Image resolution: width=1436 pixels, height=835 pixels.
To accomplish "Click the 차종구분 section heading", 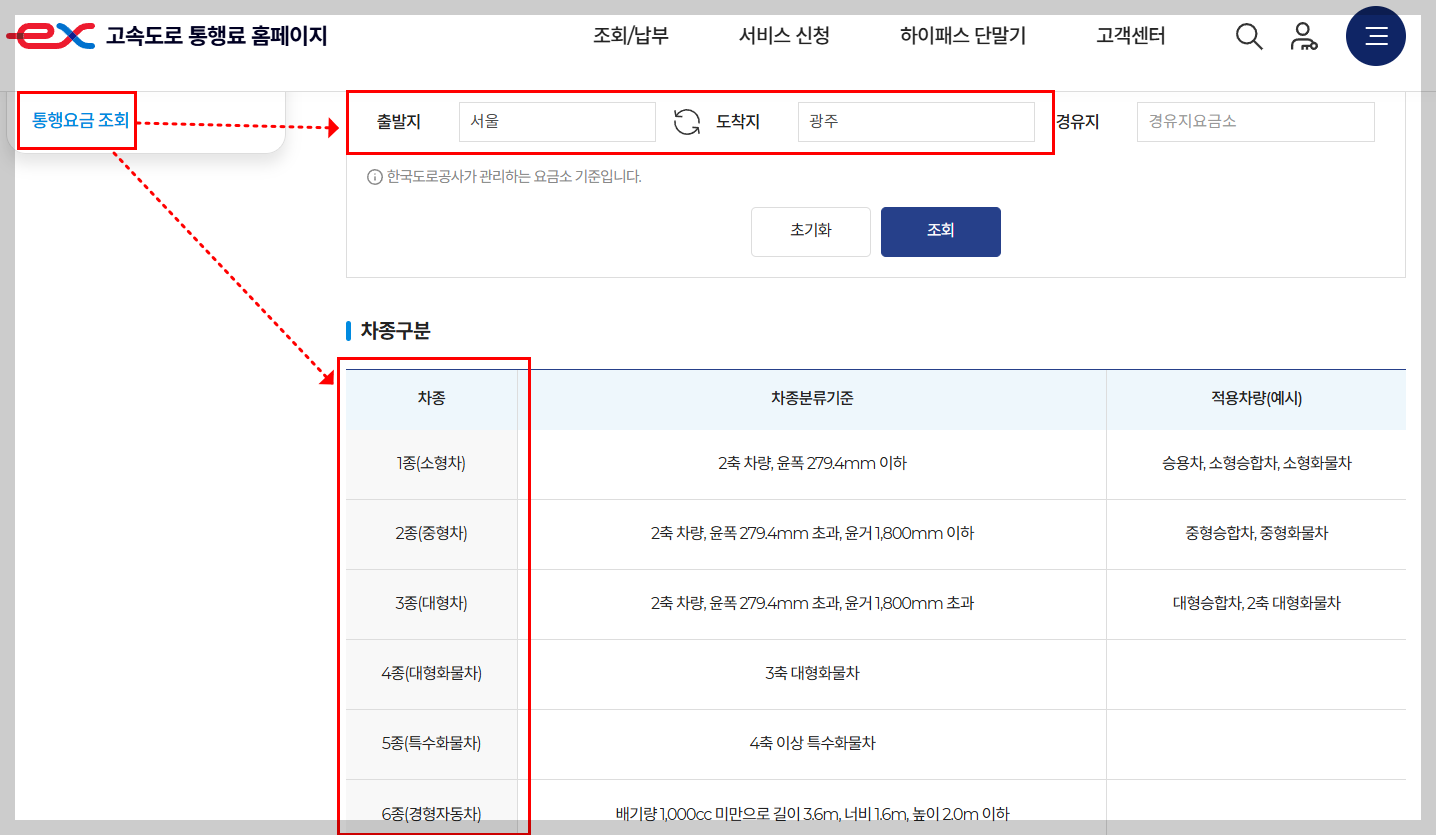I will tap(395, 331).
